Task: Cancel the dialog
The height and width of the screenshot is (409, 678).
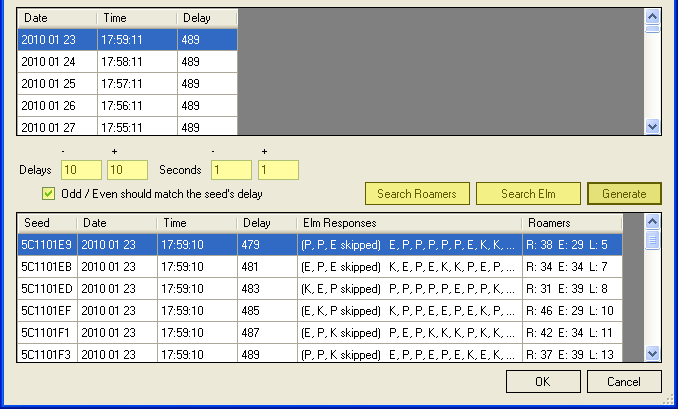Action: 623,382
